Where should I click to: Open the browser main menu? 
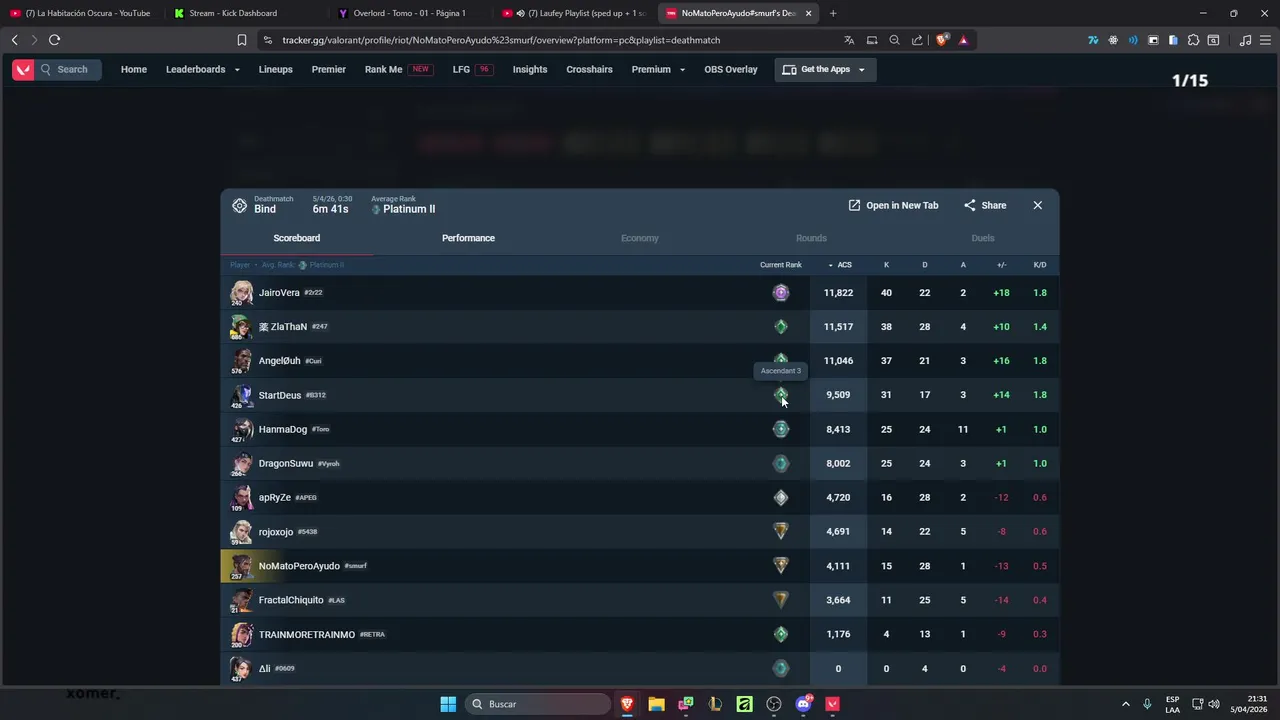click(1265, 40)
